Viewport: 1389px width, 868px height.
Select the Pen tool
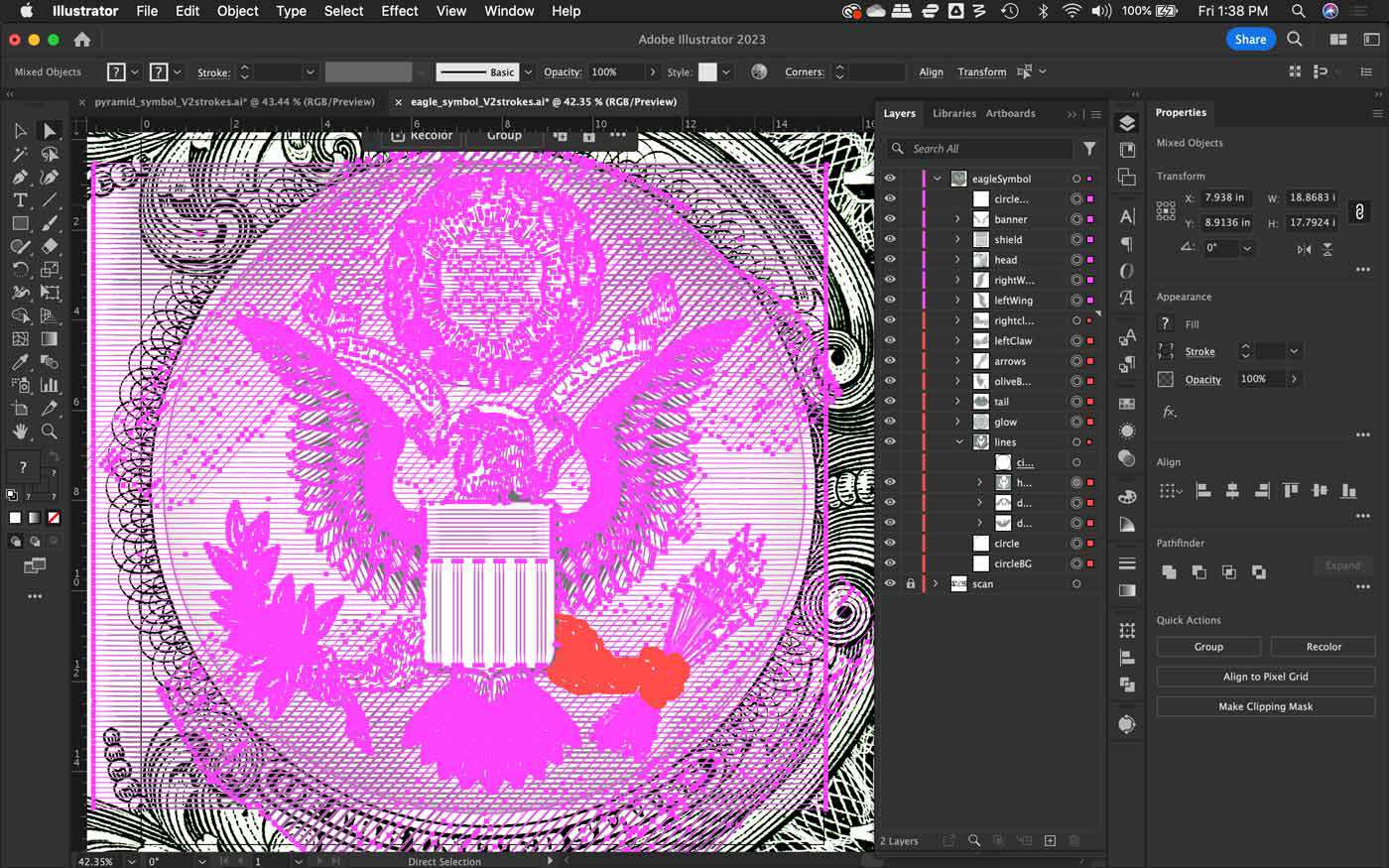point(20,178)
